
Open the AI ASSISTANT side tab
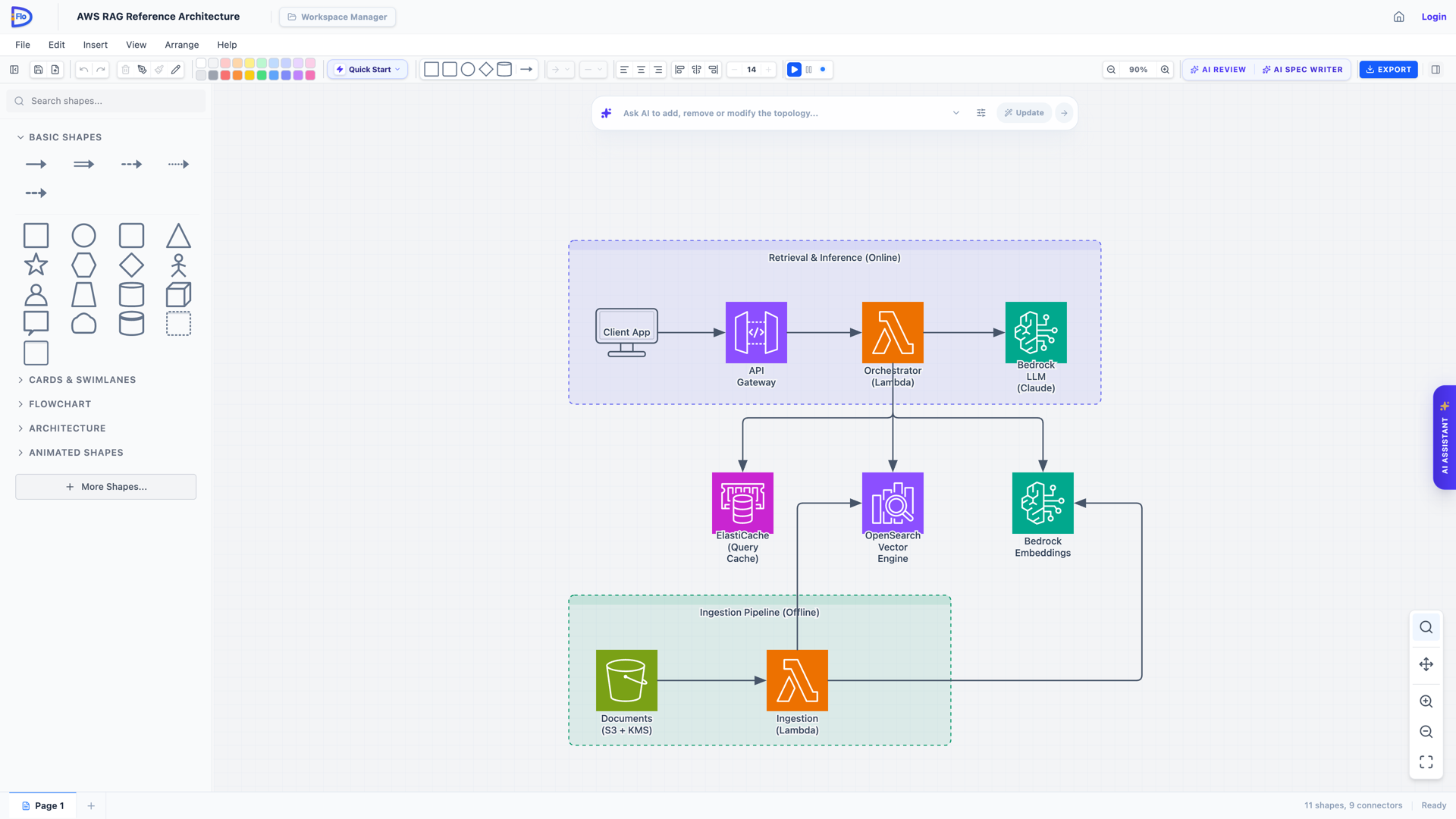click(x=1445, y=438)
